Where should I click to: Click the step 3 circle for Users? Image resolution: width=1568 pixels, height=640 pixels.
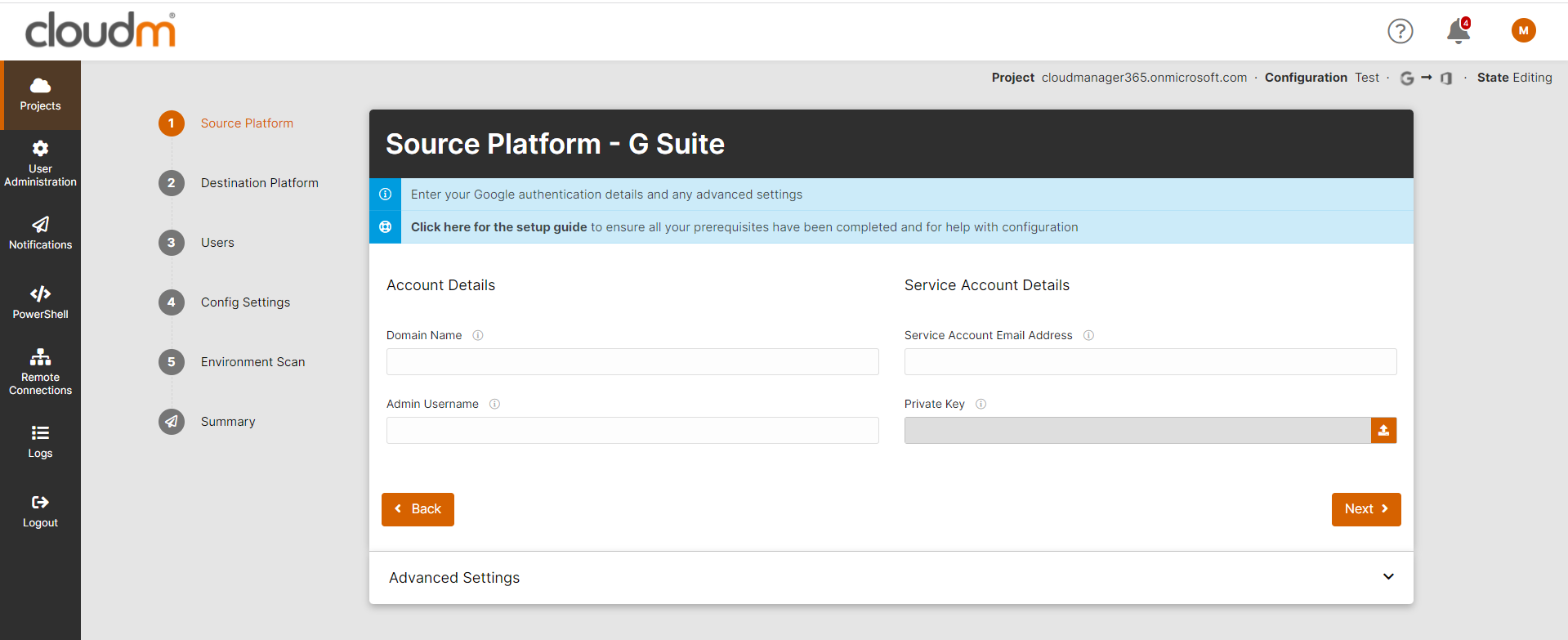click(x=172, y=243)
